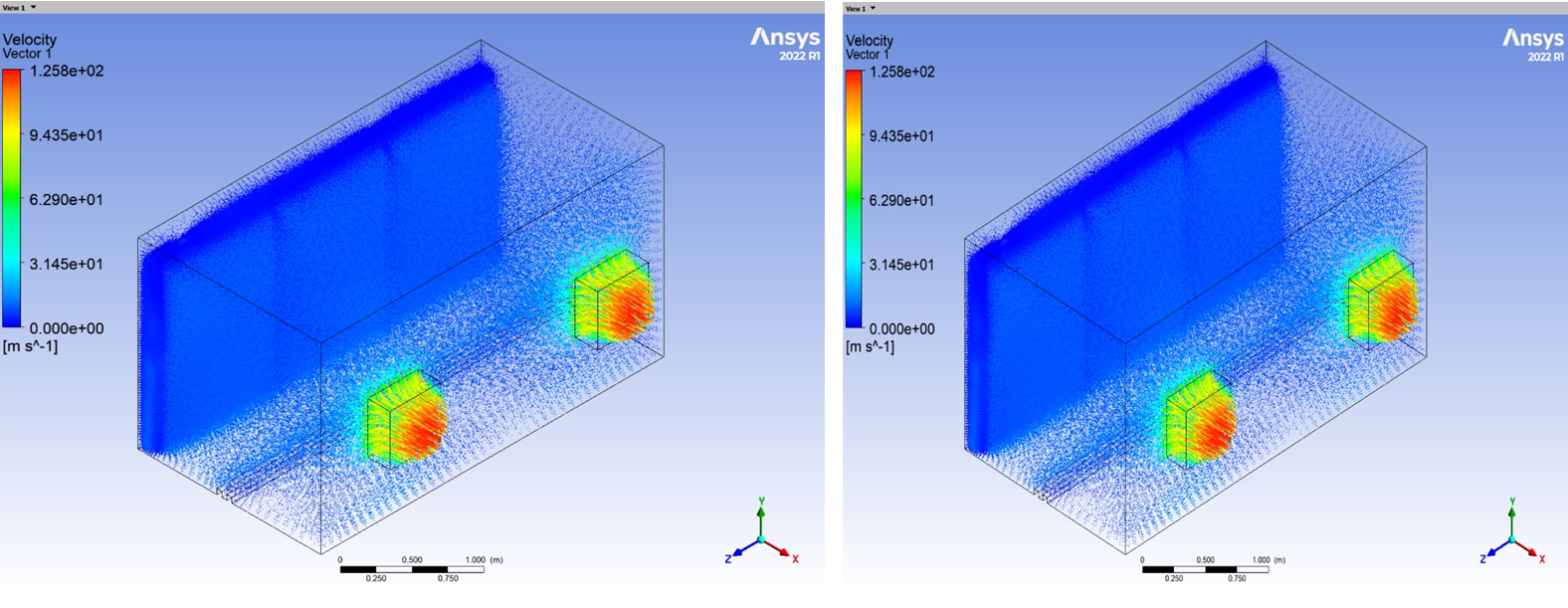Click the 0.000e+00 minimum legend value on right
Screen dimensions: 1568x608
(901, 329)
